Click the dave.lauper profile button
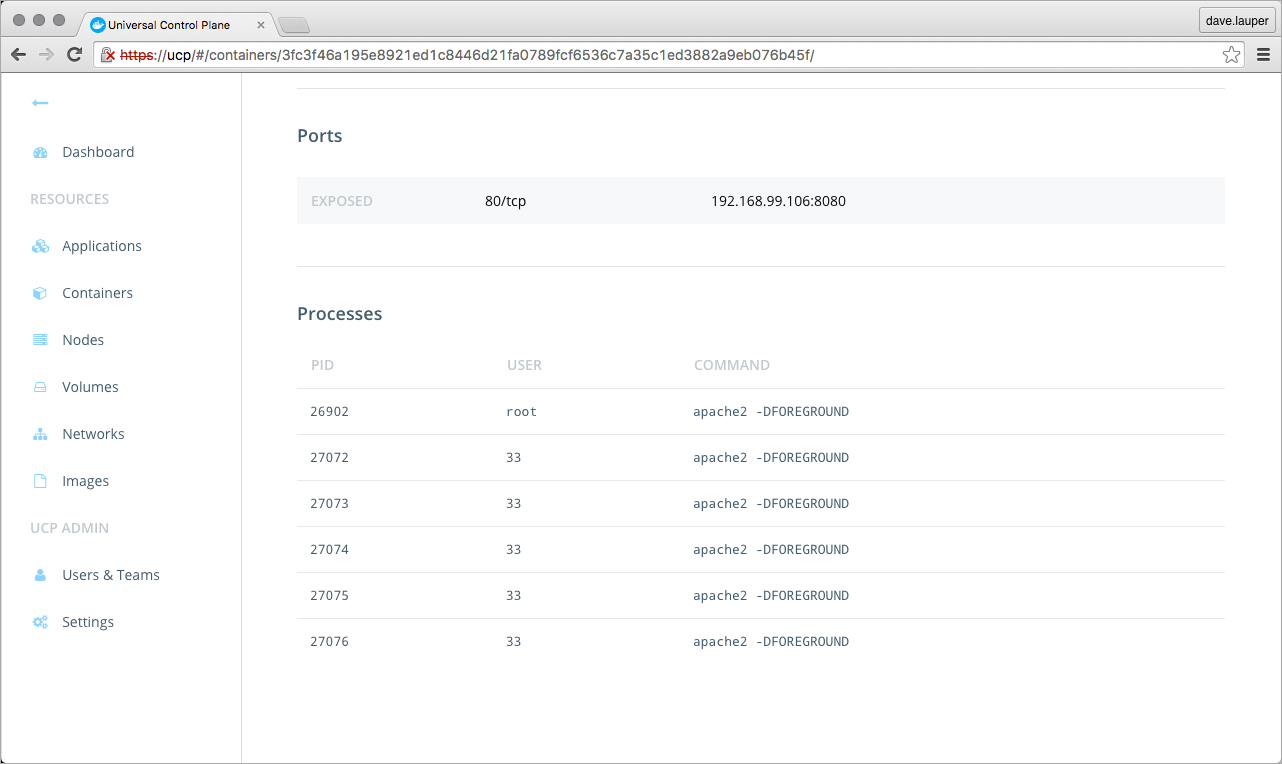Image resolution: width=1282 pixels, height=764 pixels. (x=1236, y=20)
